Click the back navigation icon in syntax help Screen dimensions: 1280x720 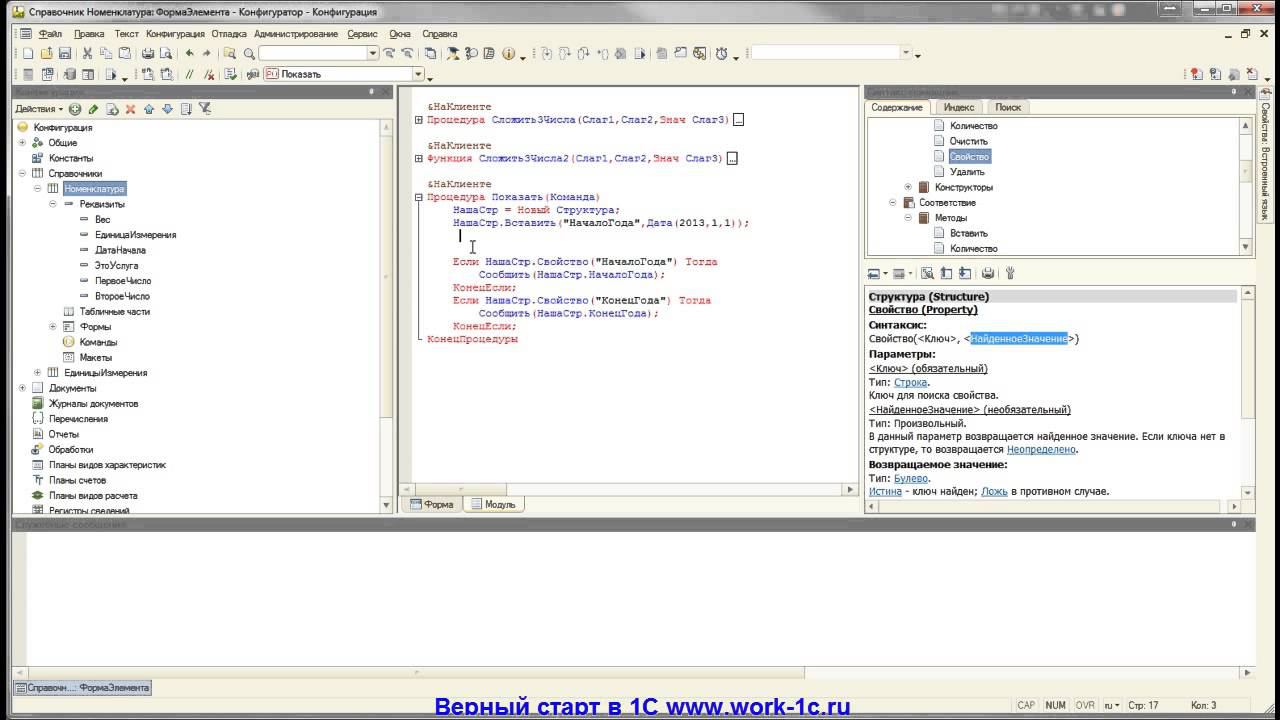coord(873,273)
